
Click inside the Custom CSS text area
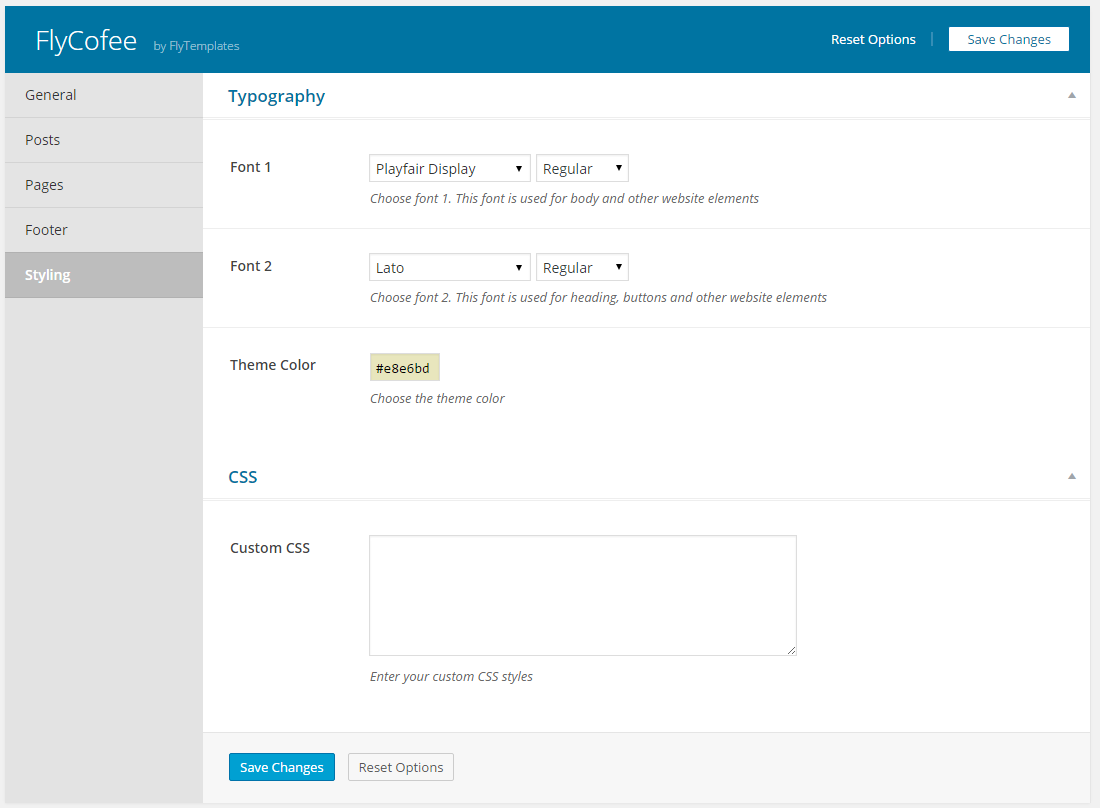coord(582,595)
